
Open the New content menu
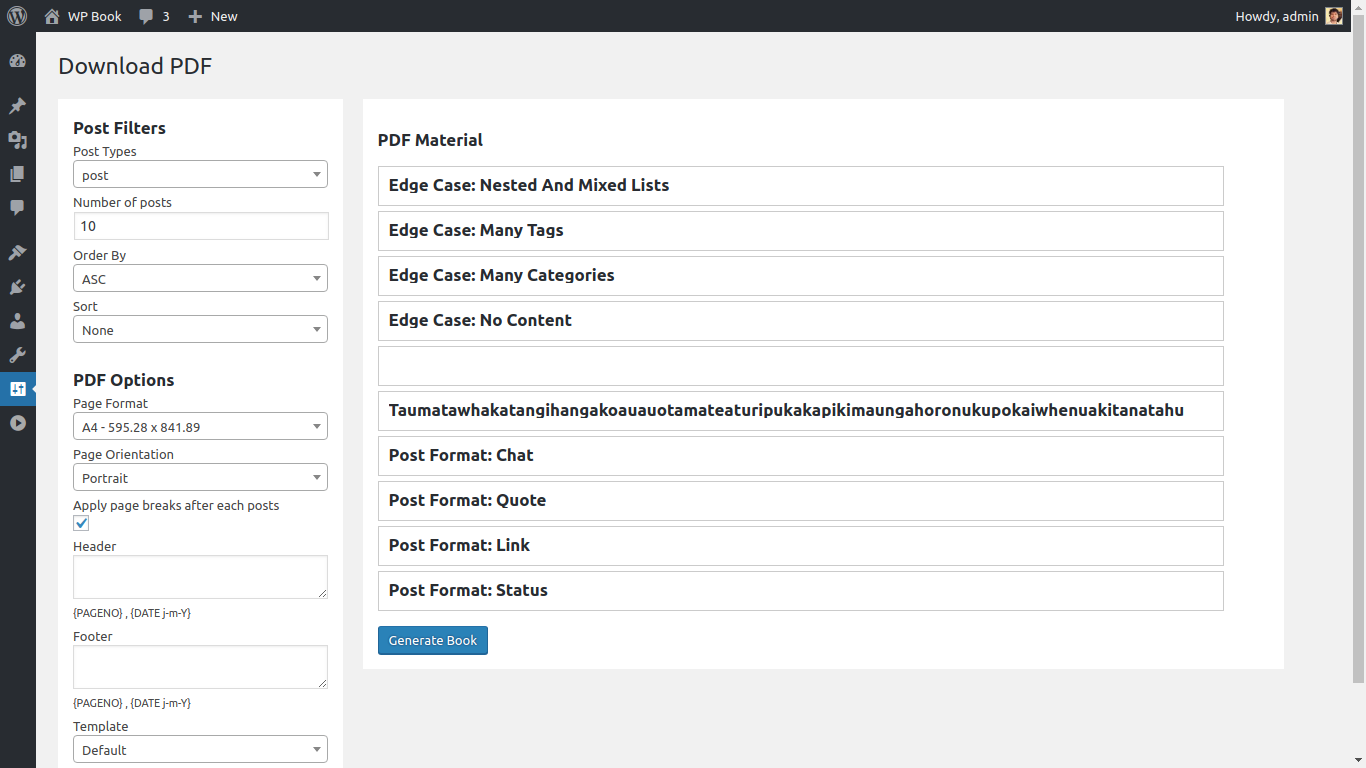[213, 16]
